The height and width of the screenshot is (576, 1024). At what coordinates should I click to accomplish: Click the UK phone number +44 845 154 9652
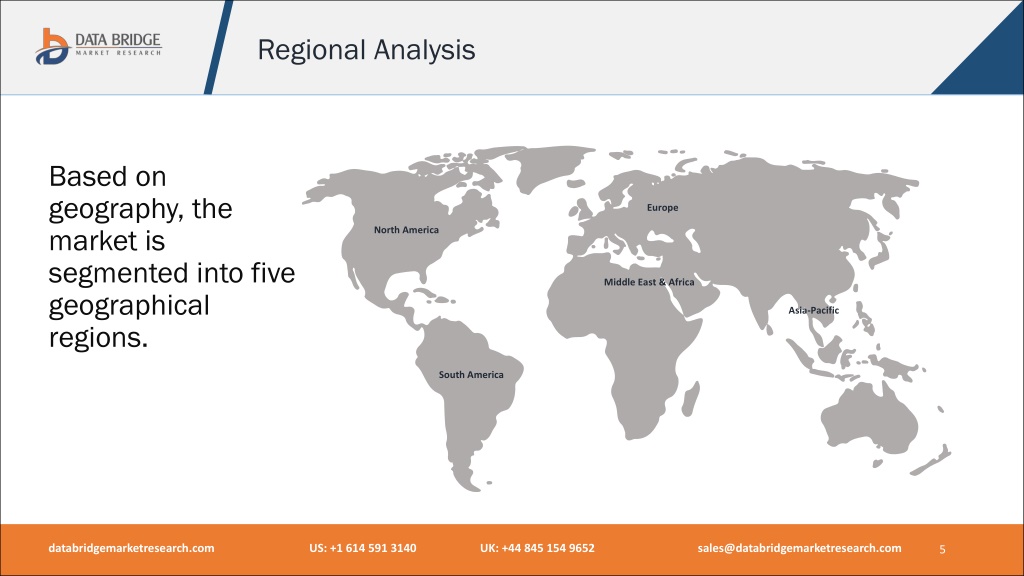coord(537,548)
